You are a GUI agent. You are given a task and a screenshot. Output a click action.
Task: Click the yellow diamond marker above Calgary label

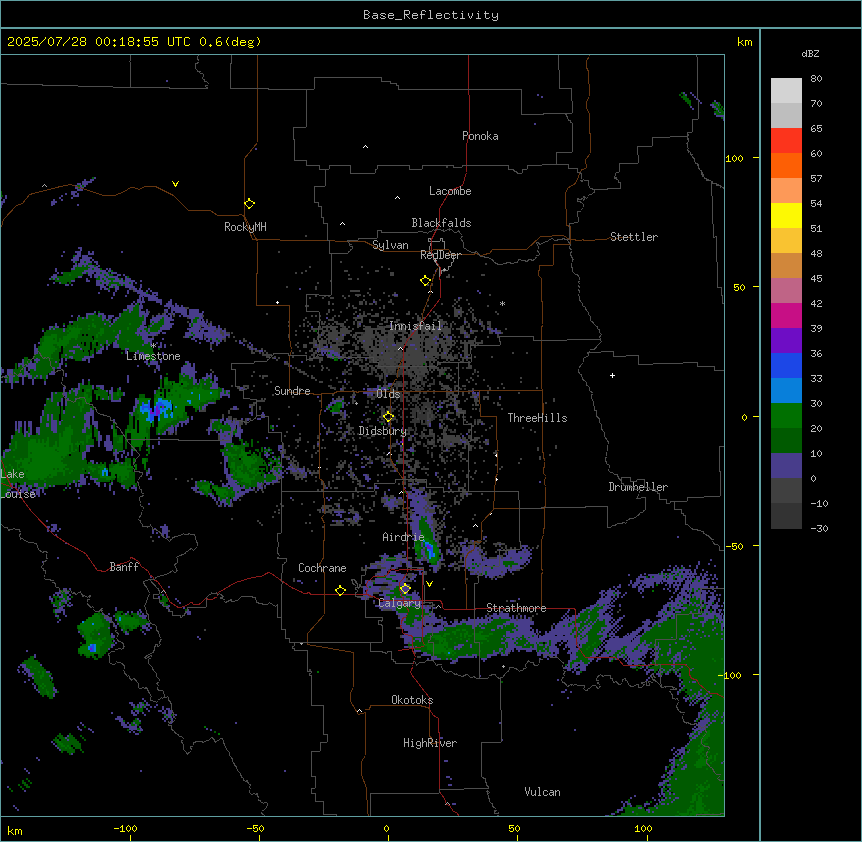405,589
